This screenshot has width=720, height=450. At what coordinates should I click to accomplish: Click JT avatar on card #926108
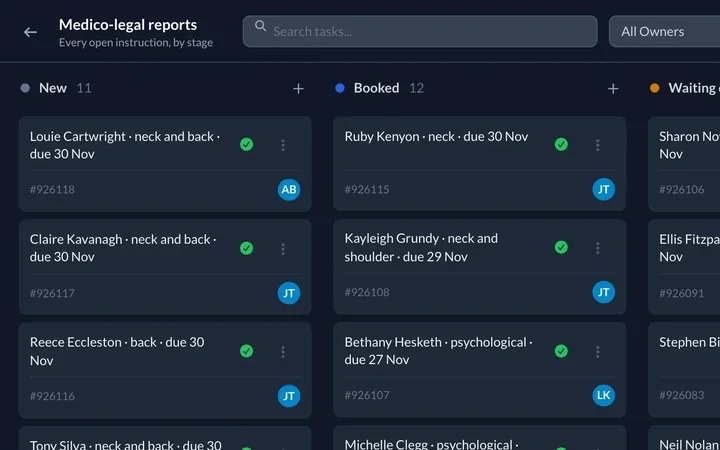pos(603,292)
